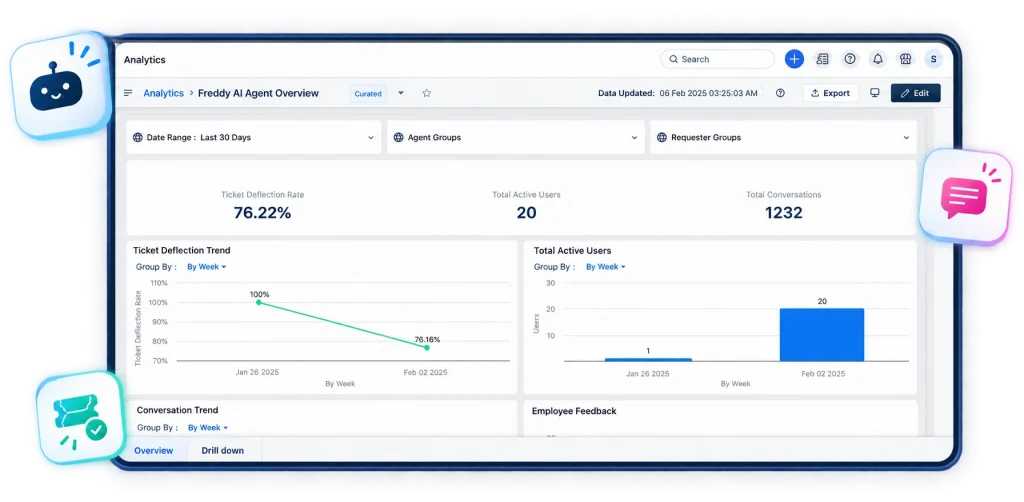The image size is (1024, 502).
Task: Click the globe icon in Agent Groups filter
Action: point(398,138)
